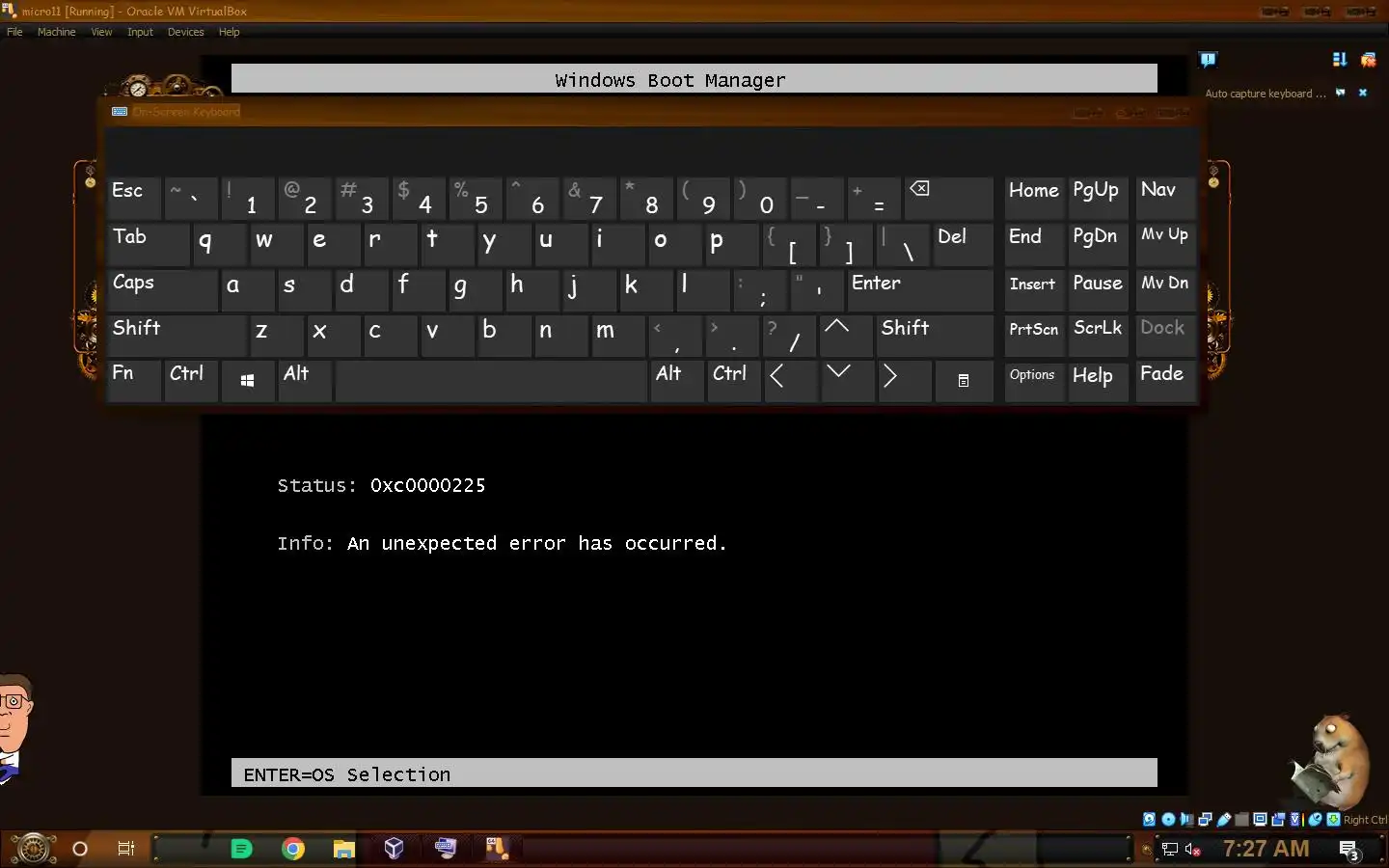Toggle the left Shift key
The height and width of the screenshot is (868, 1389).
tap(177, 335)
